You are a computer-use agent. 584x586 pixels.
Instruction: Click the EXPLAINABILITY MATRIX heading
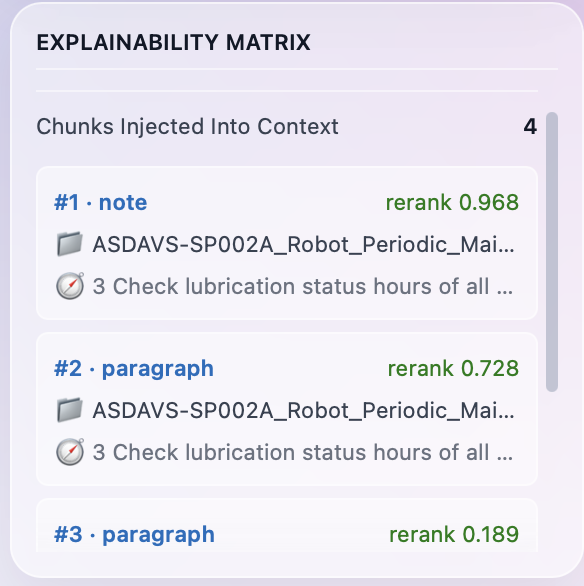(173, 42)
